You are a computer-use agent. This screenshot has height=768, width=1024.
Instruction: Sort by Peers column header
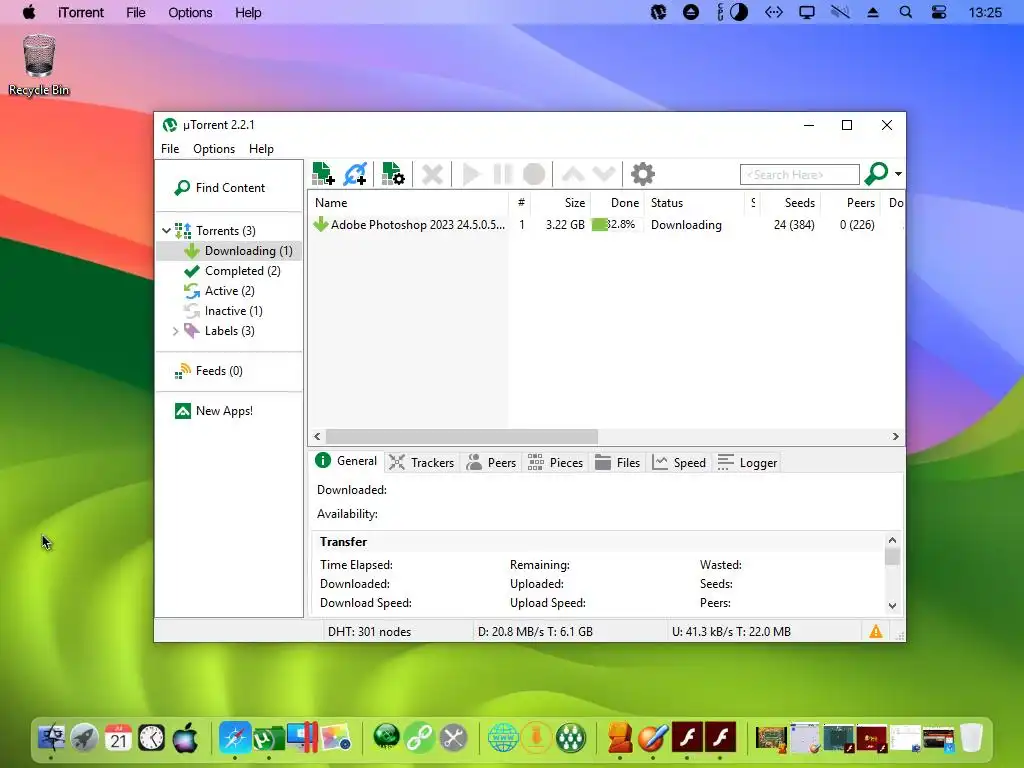tap(850, 203)
